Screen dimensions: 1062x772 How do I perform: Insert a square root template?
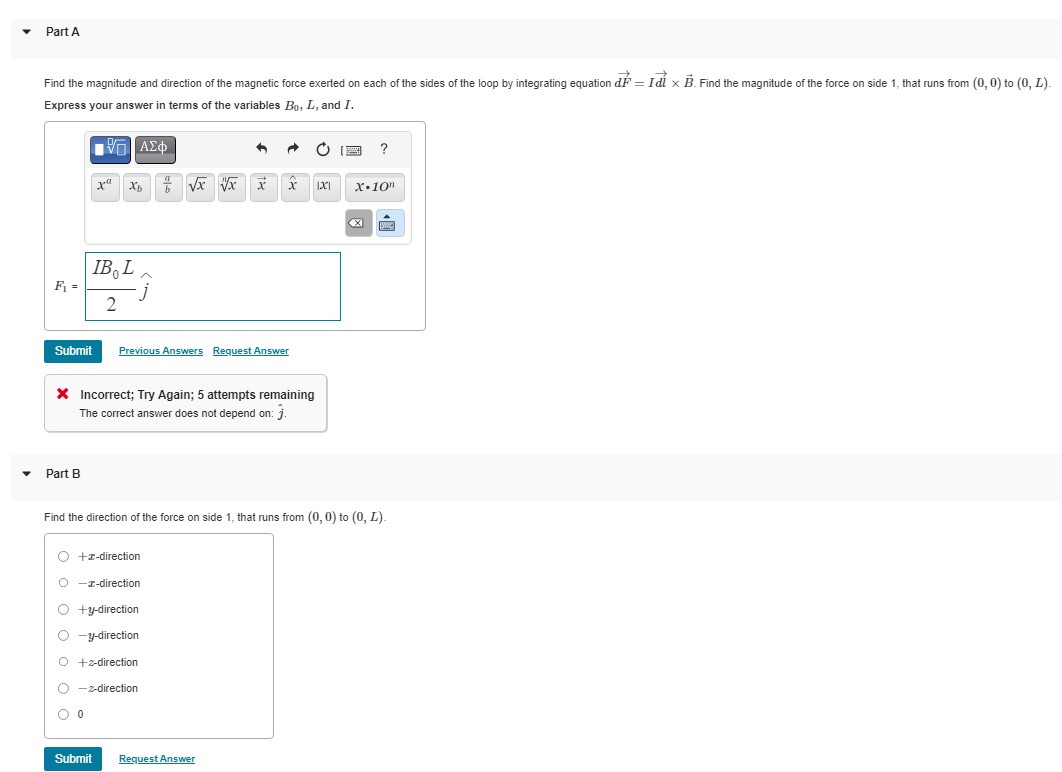point(200,187)
